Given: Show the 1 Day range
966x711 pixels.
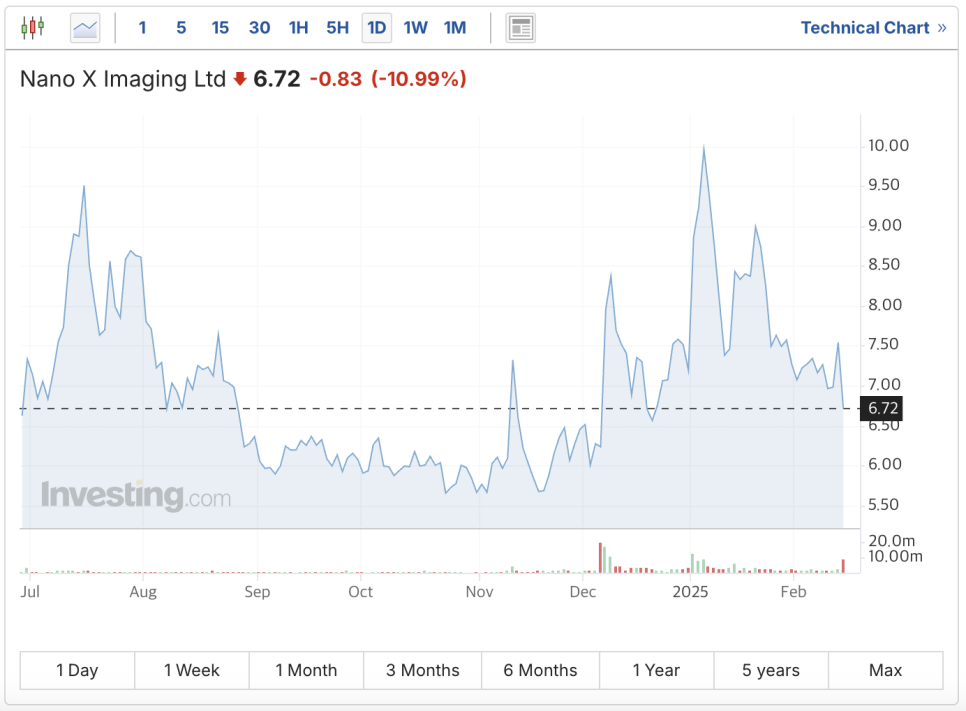Looking at the screenshot, I should [x=77, y=670].
